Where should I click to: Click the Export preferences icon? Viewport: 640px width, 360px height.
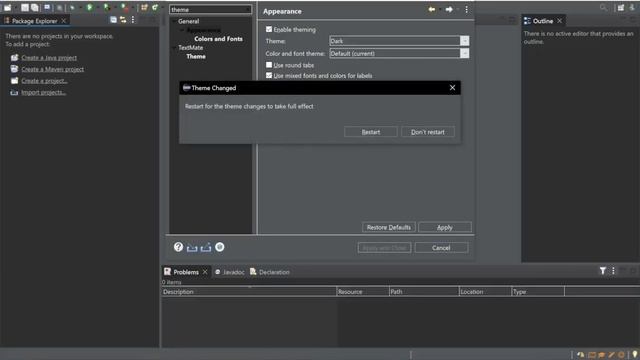coord(206,247)
